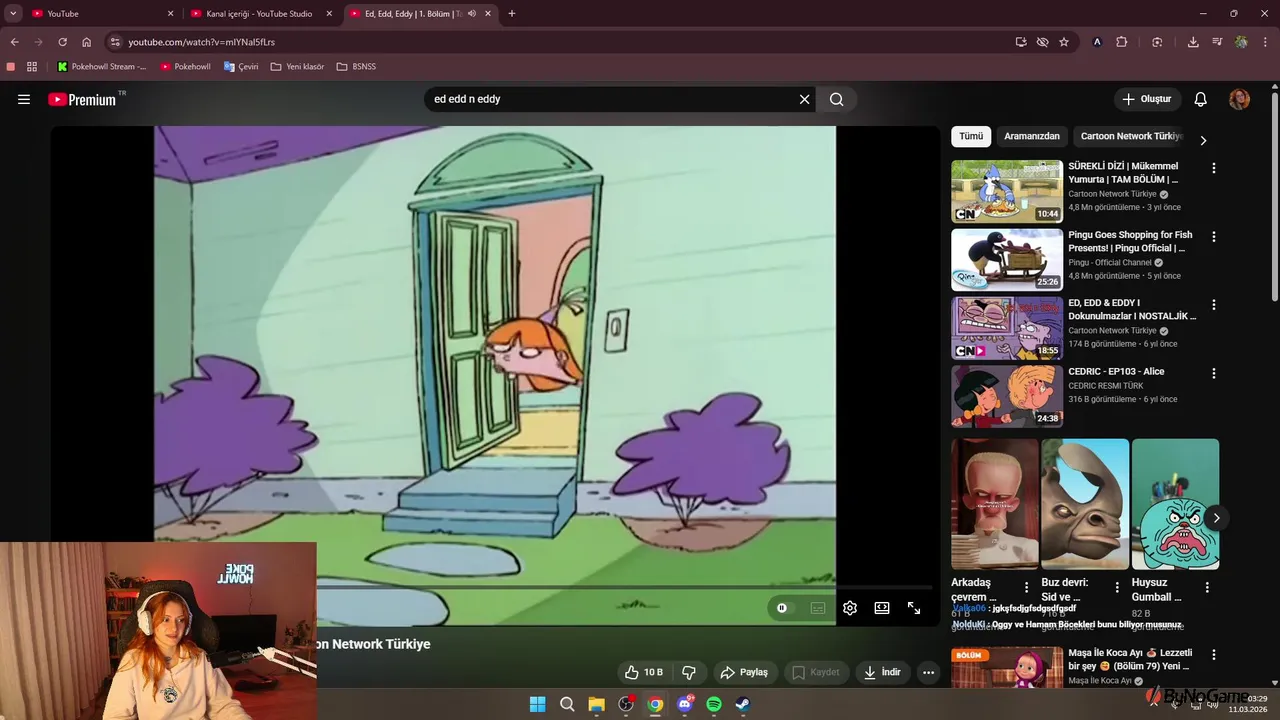Image resolution: width=1280 pixels, height=720 pixels.
Task: Open Discord from the taskbar
Action: (685, 704)
